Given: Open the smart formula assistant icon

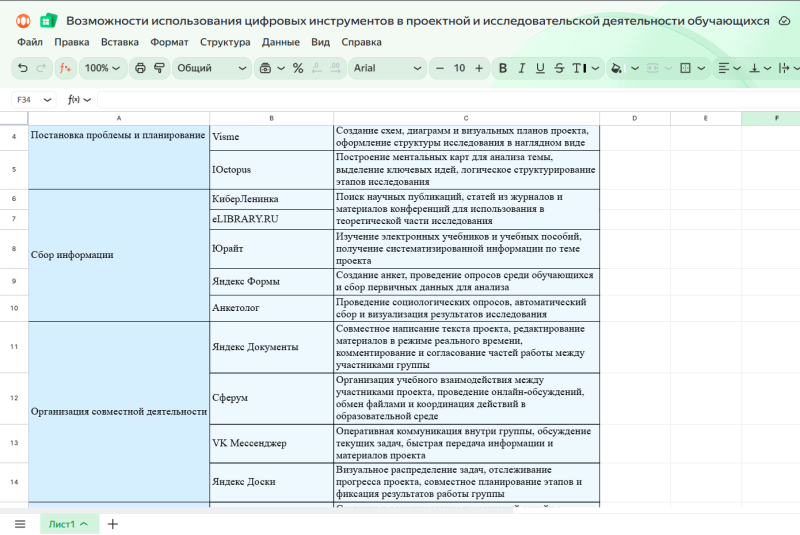Looking at the screenshot, I should pyautogui.click(x=65, y=68).
